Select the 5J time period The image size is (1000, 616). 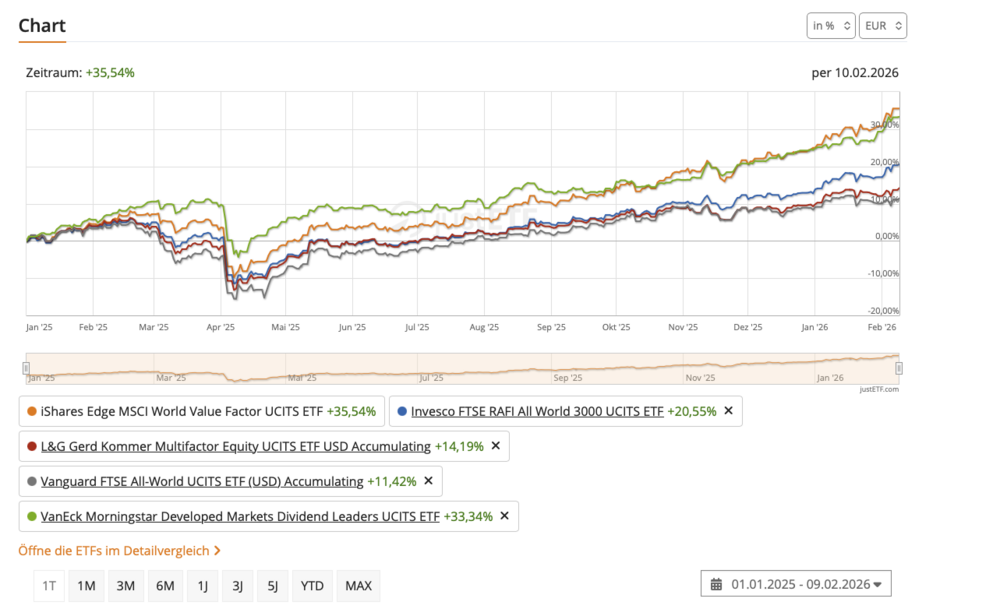[x=272, y=585]
